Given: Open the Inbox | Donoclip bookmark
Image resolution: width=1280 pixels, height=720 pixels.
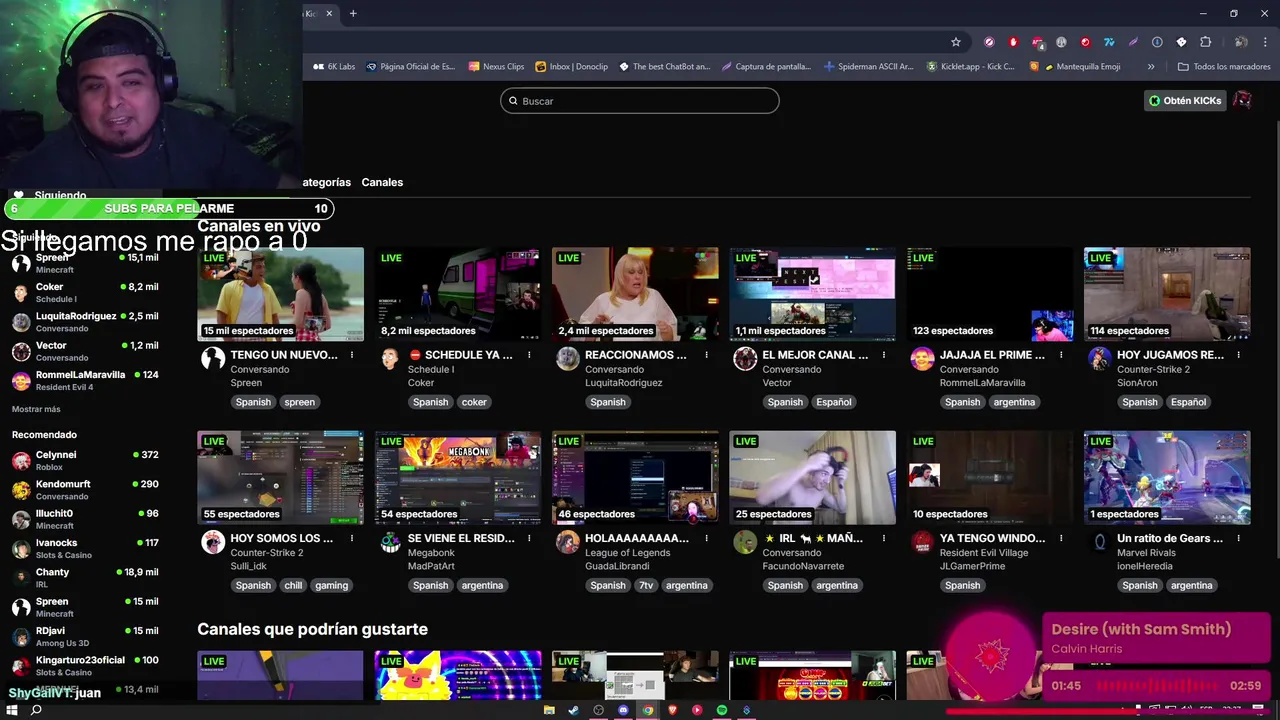Looking at the screenshot, I should [x=571, y=67].
